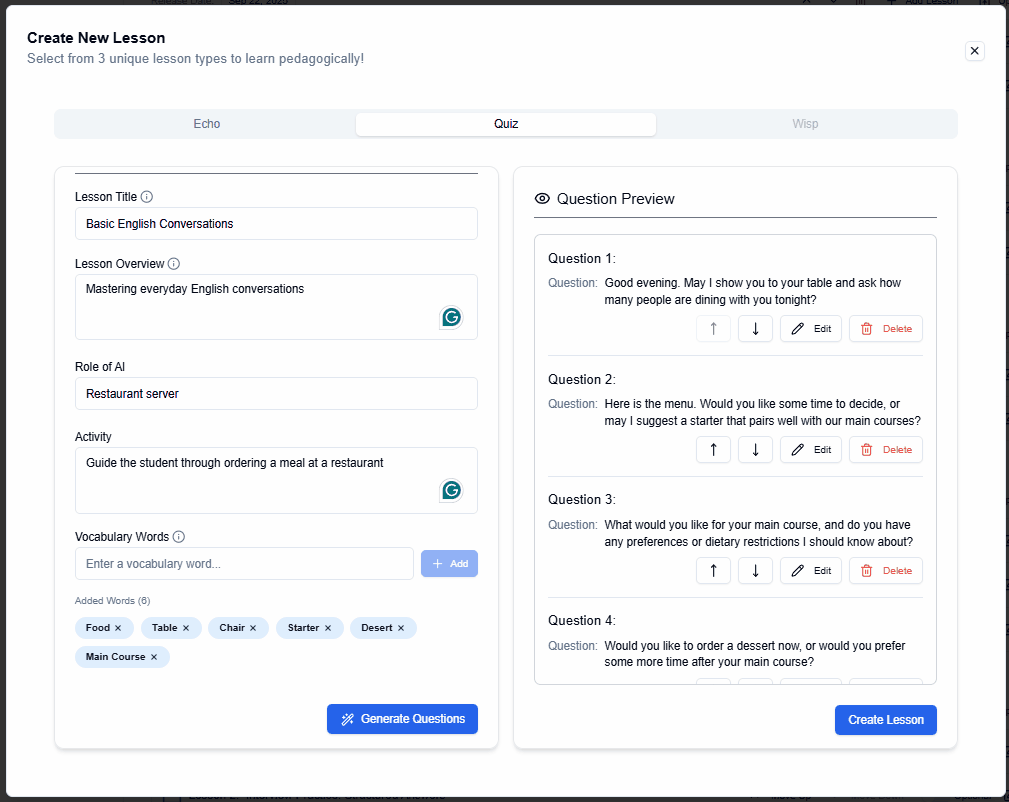
Task: Show info tooltip beside Lesson Title
Action: pyautogui.click(x=147, y=197)
